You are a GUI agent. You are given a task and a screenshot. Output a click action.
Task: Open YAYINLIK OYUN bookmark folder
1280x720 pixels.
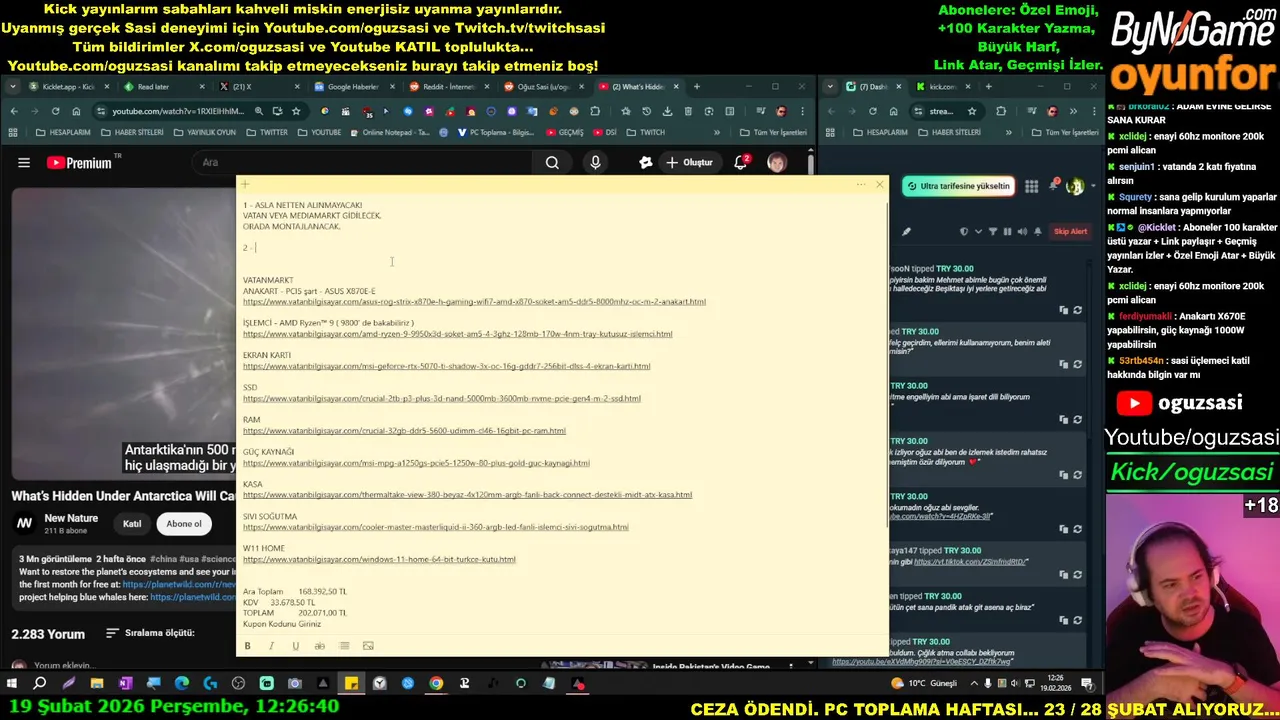(x=205, y=132)
